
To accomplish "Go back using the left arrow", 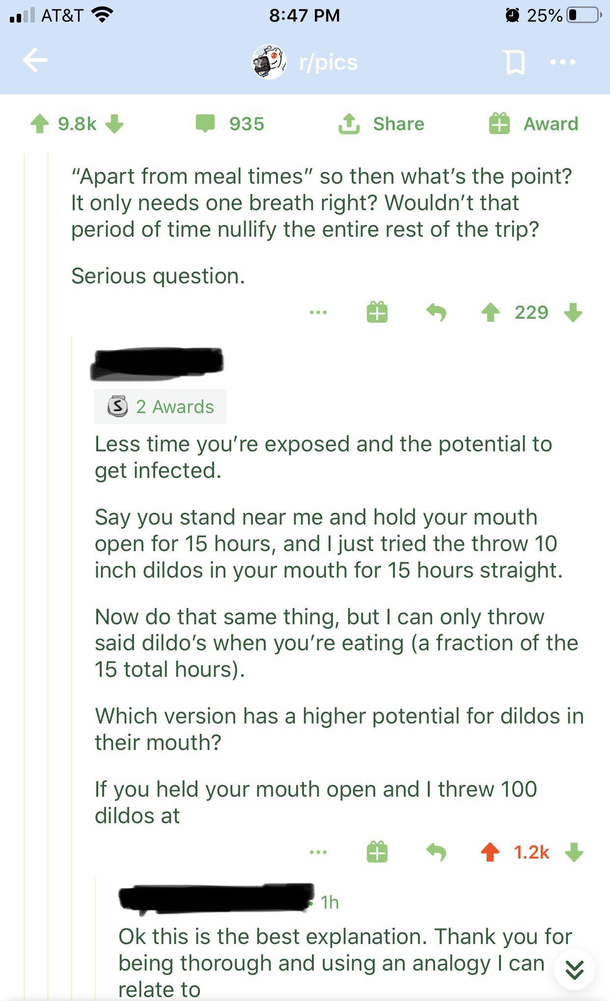I will point(35,61).
